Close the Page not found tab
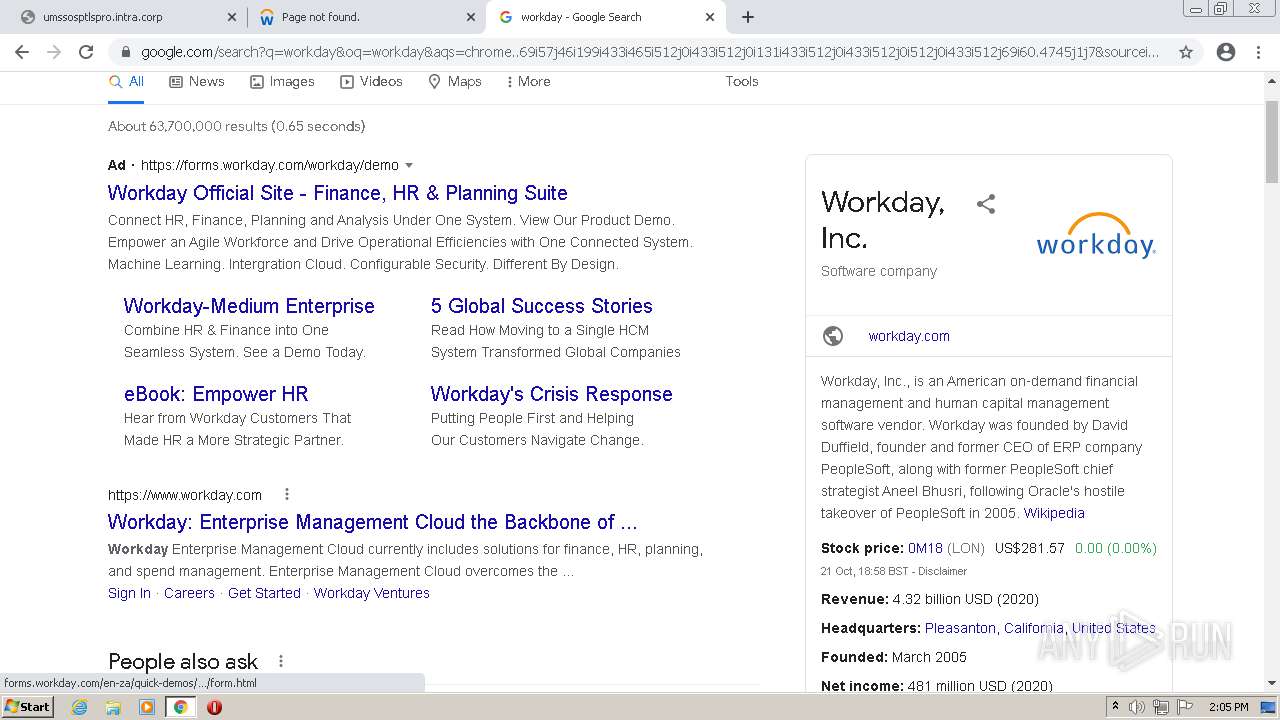Viewport: 1280px width, 720px height. click(x=471, y=17)
